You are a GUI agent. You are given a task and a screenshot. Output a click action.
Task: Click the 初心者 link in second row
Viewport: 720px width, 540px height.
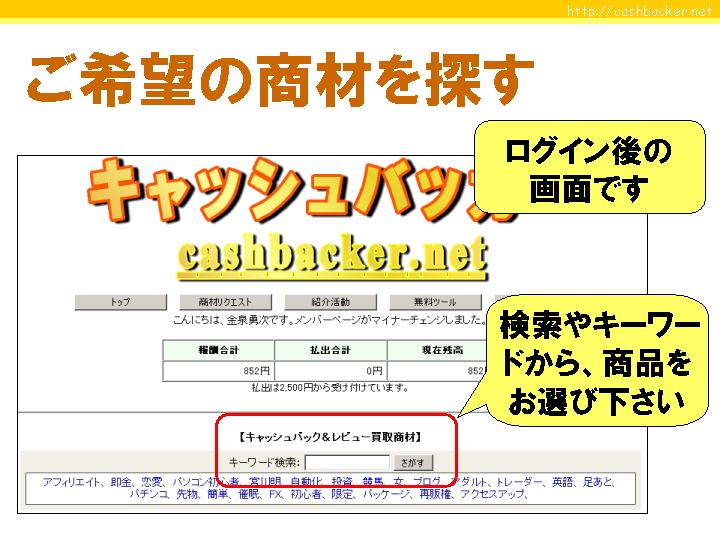click(306, 494)
